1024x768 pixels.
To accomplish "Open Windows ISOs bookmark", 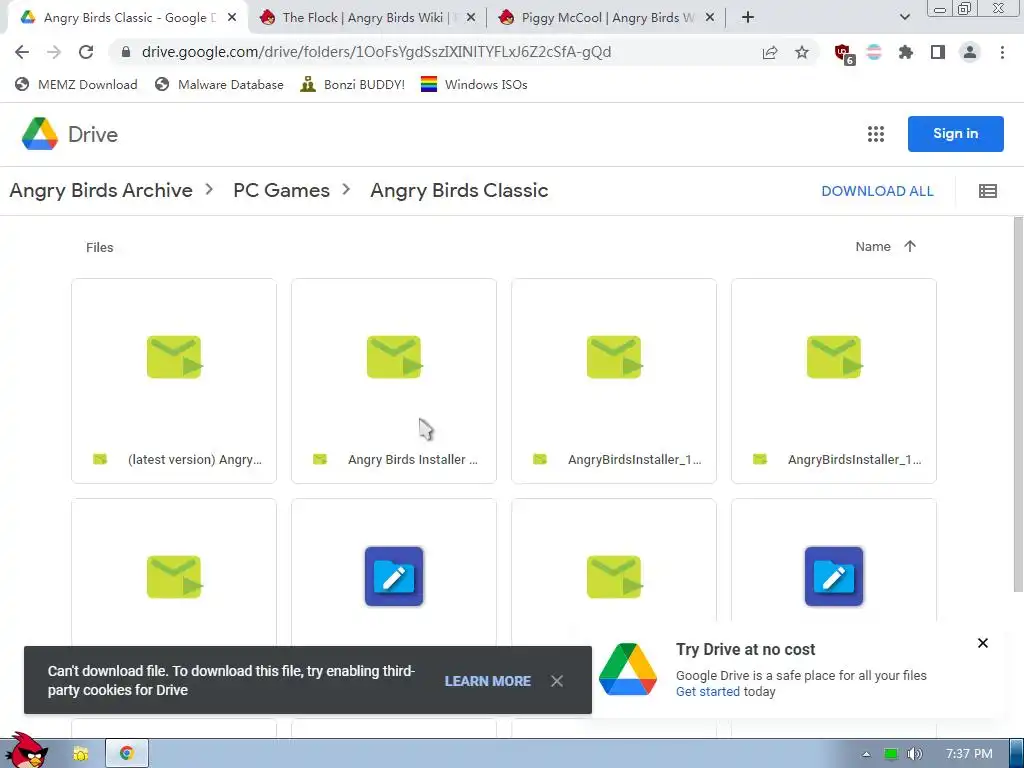I will pos(474,84).
